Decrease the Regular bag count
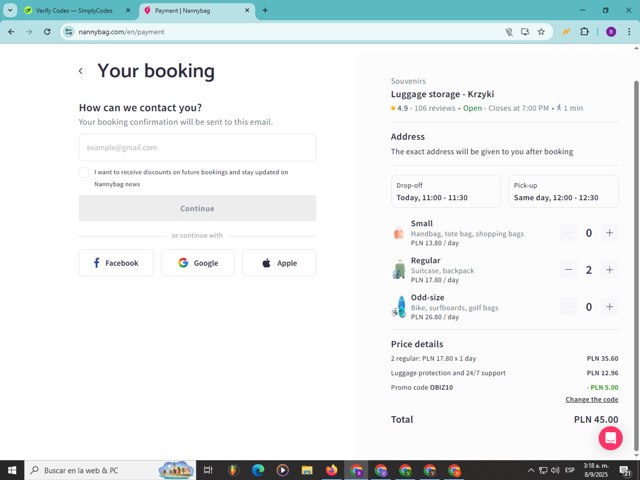The width and height of the screenshot is (640, 480). [569, 270]
